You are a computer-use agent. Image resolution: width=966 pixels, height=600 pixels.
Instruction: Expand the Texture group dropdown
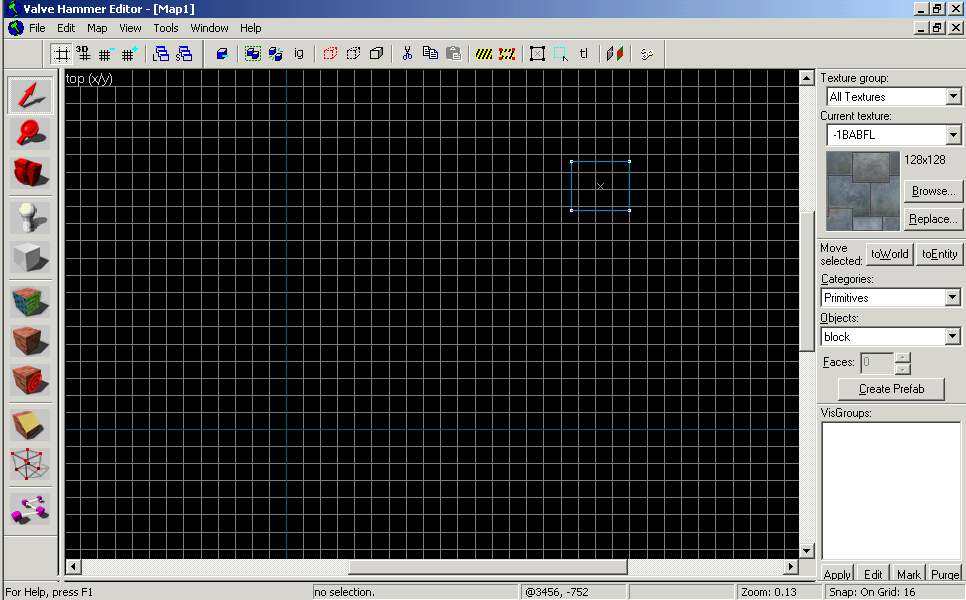pos(953,97)
